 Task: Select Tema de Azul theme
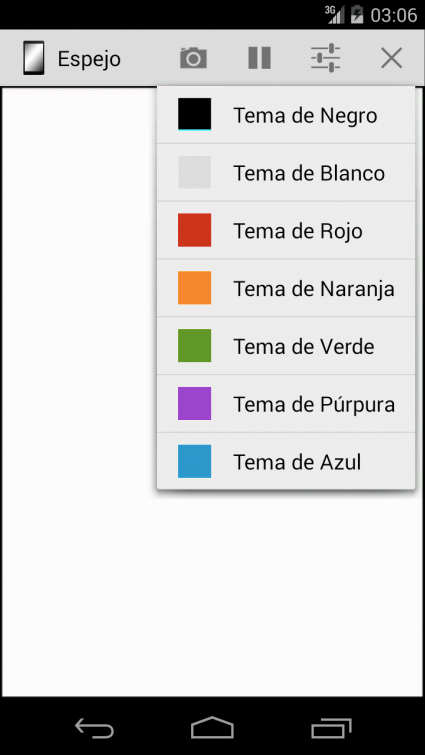[x=286, y=461]
